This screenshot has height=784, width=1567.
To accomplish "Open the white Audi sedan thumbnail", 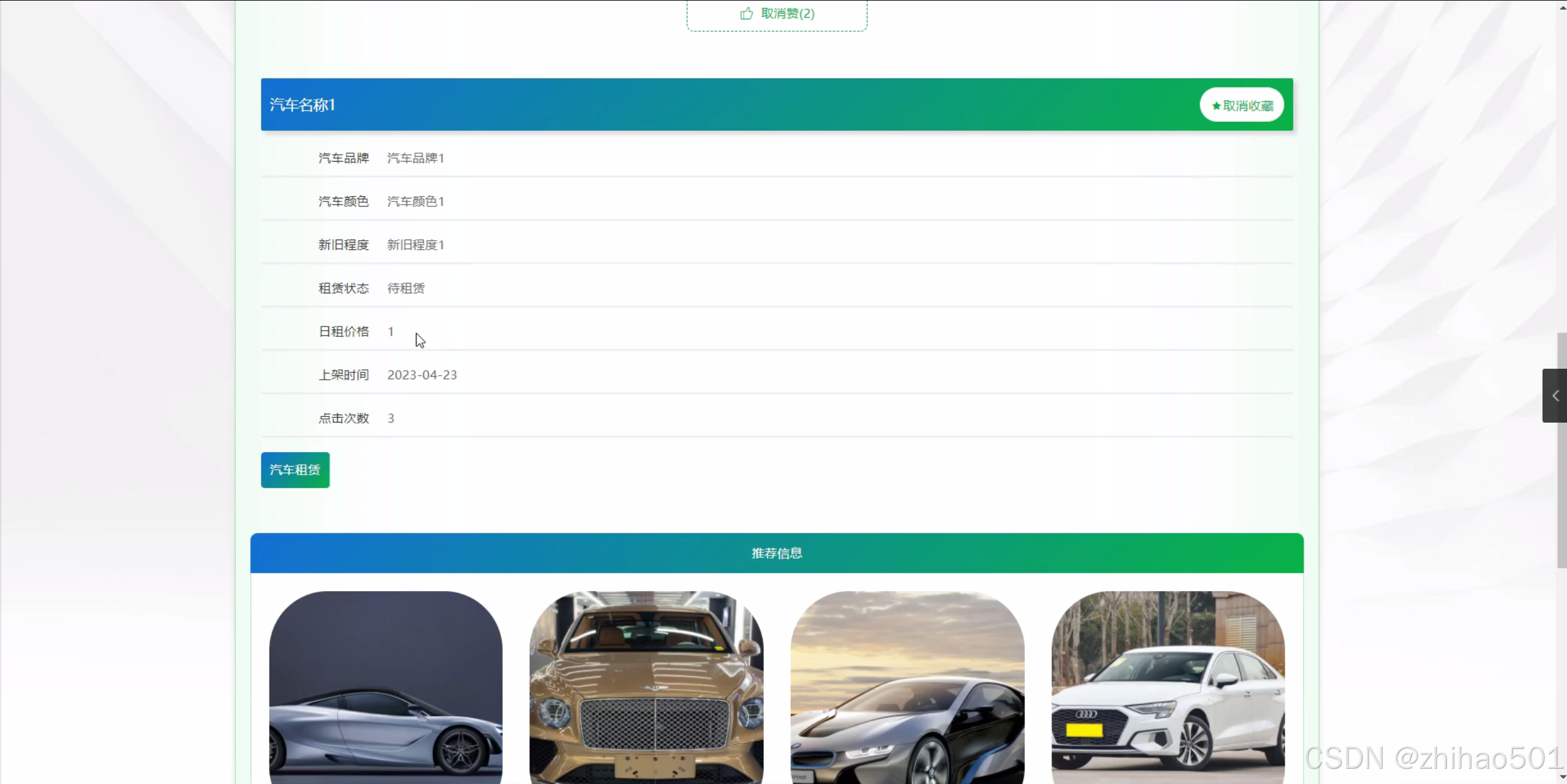I will pos(1168,687).
